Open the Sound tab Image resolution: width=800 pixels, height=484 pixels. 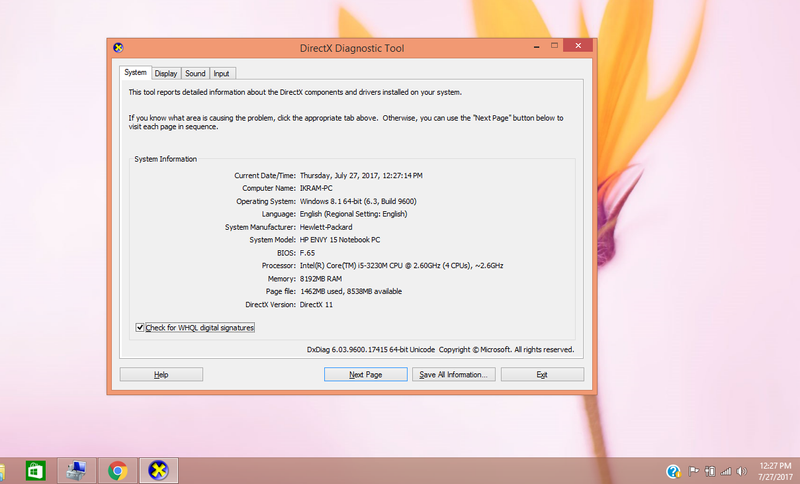(x=195, y=73)
